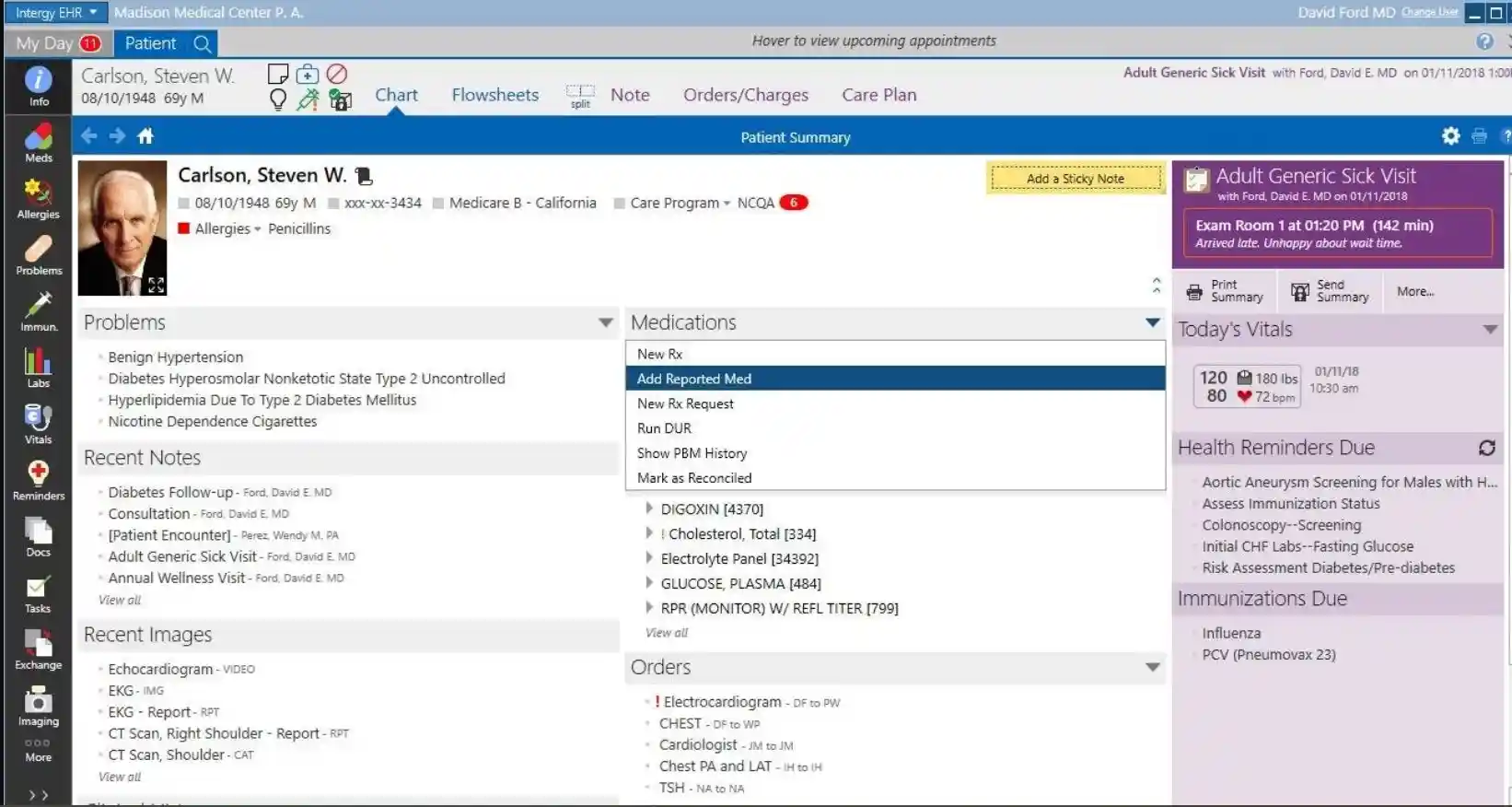Expand the GLUCOSE, PLASMA [484] row
This screenshot has height=807, width=1512.
[x=649, y=583]
